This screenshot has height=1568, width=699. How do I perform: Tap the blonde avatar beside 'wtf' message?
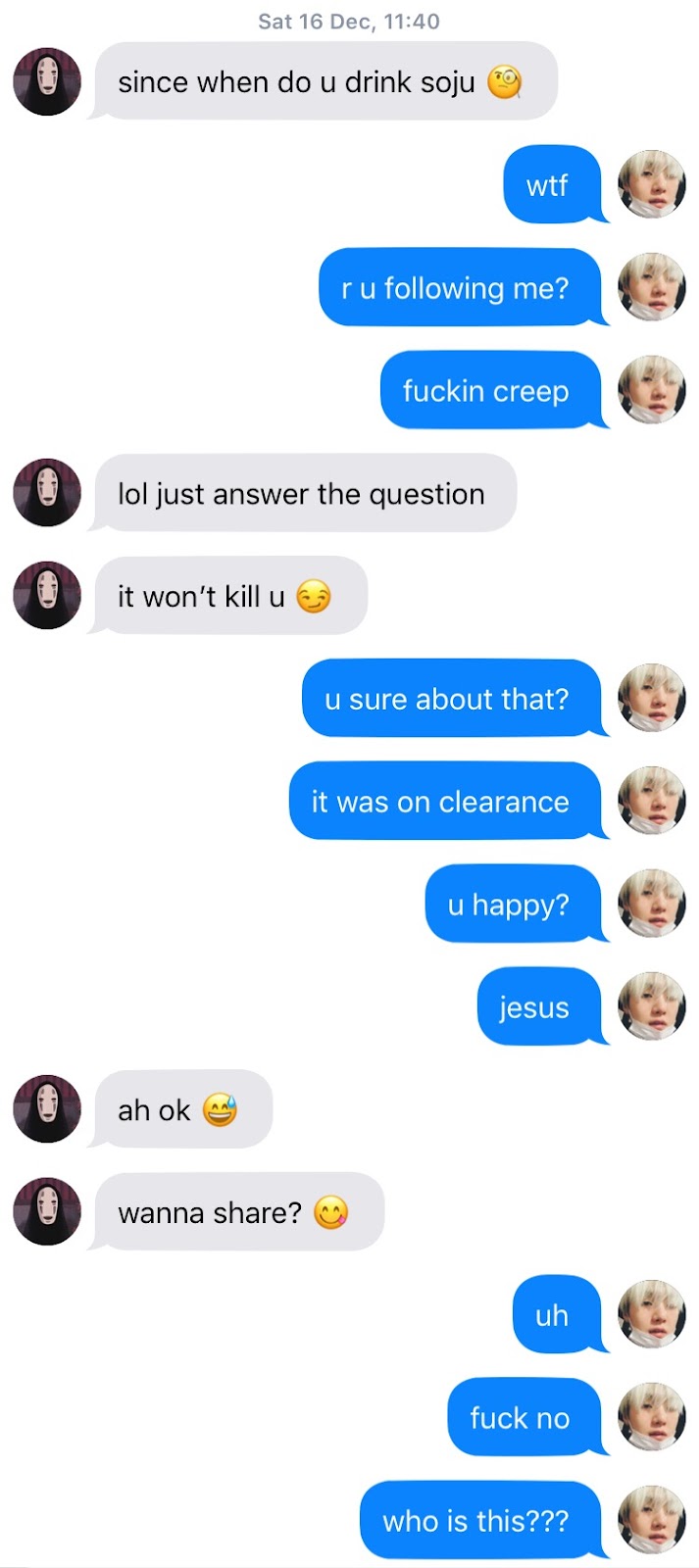pos(652,184)
